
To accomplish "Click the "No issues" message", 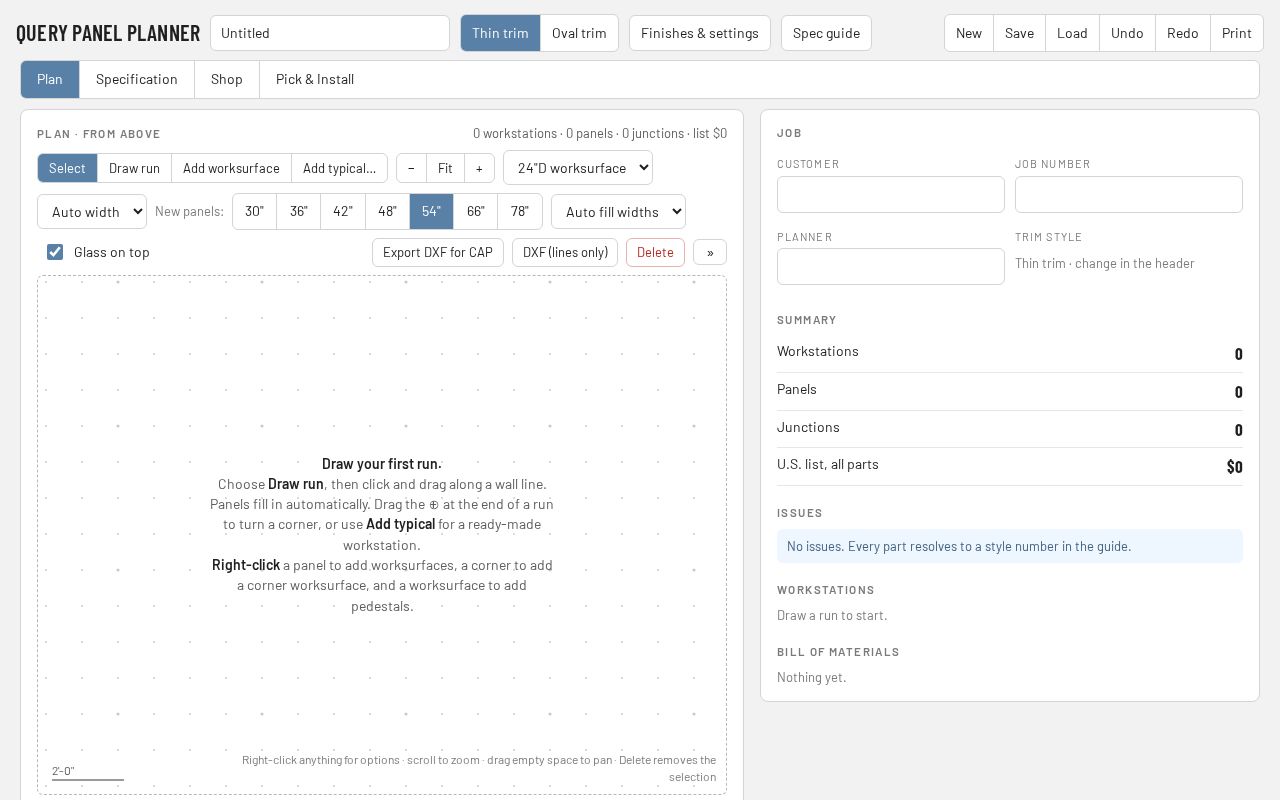I will [1010, 546].
